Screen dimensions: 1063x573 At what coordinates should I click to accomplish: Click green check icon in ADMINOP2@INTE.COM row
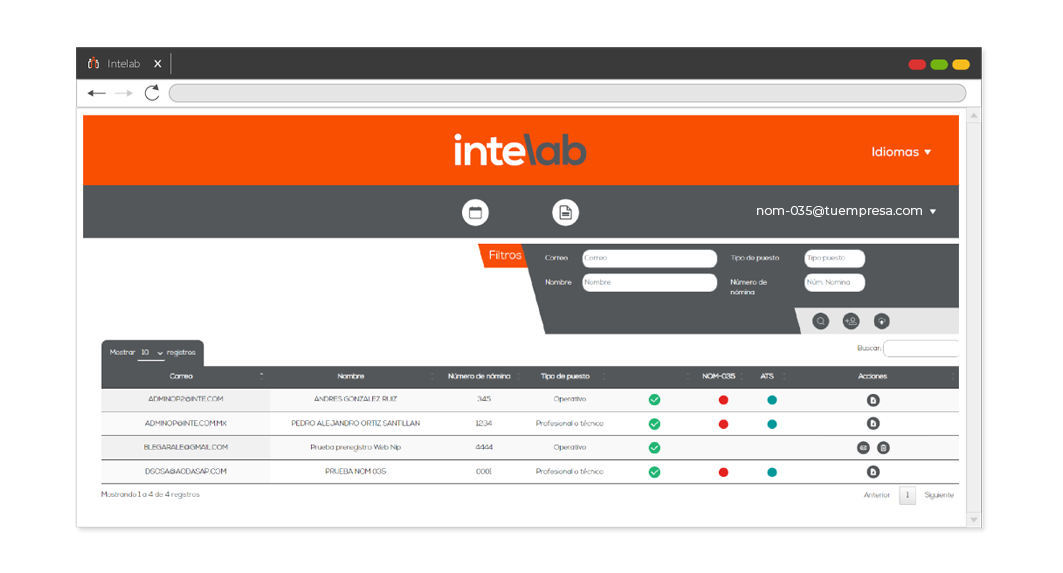(654, 400)
